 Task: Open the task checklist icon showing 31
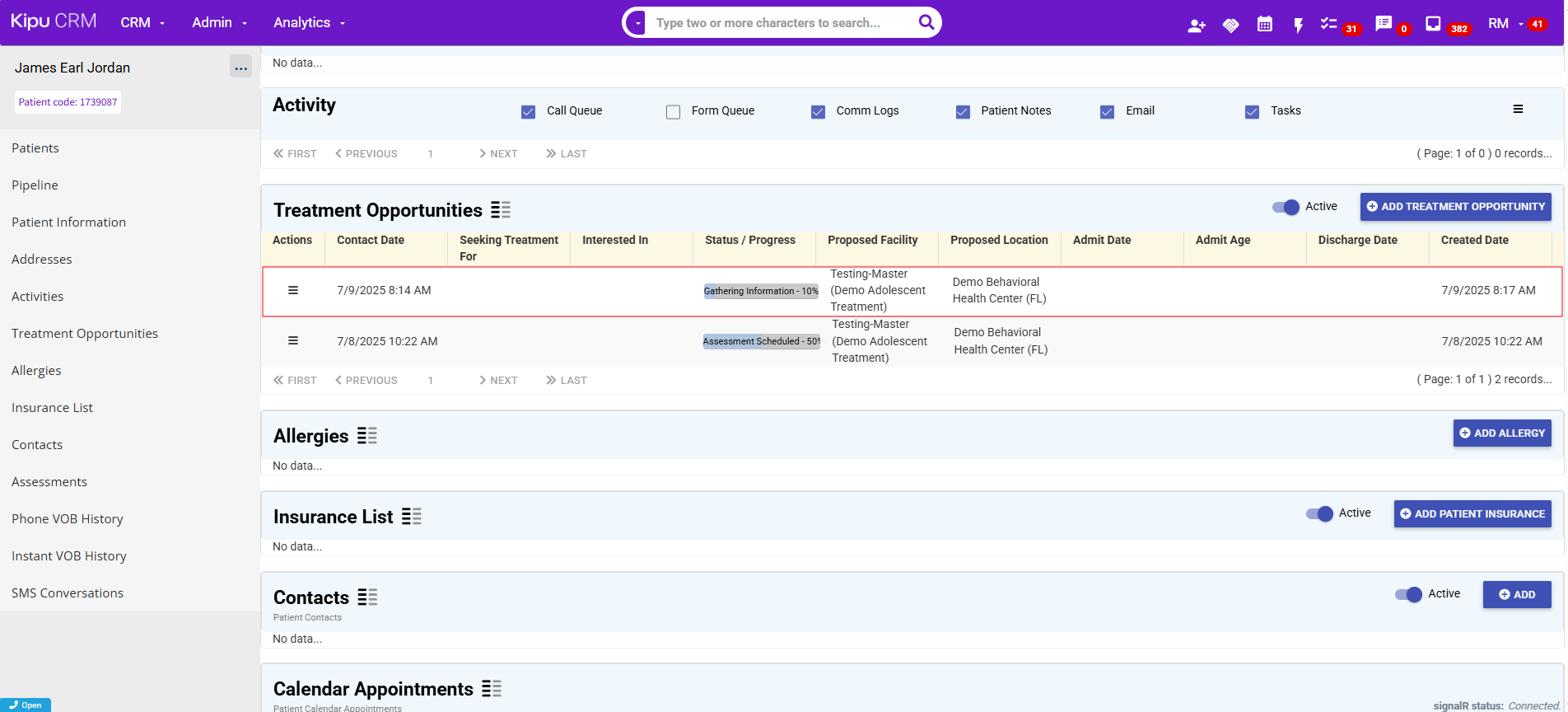point(1328,24)
